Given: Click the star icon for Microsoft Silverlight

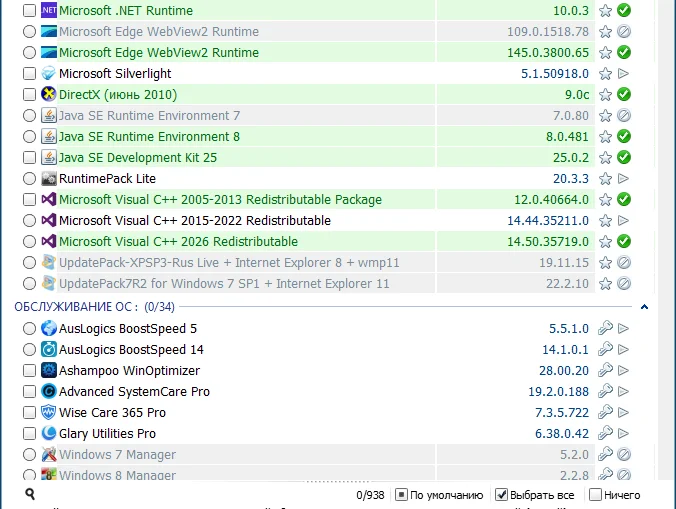Looking at the screenshot, I should 605,74.
